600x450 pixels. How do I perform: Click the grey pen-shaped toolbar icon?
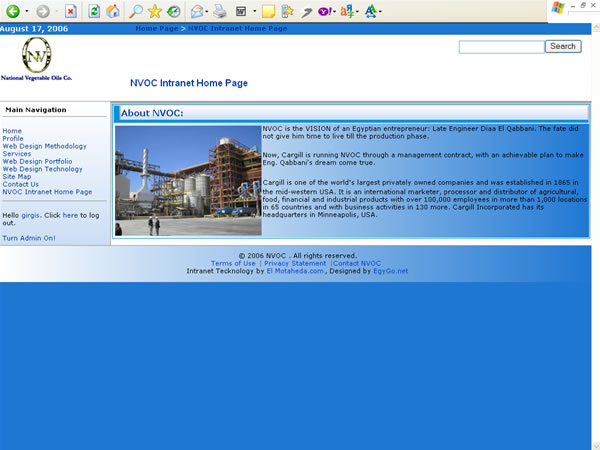pyautogui.click(x=306, y=12)
